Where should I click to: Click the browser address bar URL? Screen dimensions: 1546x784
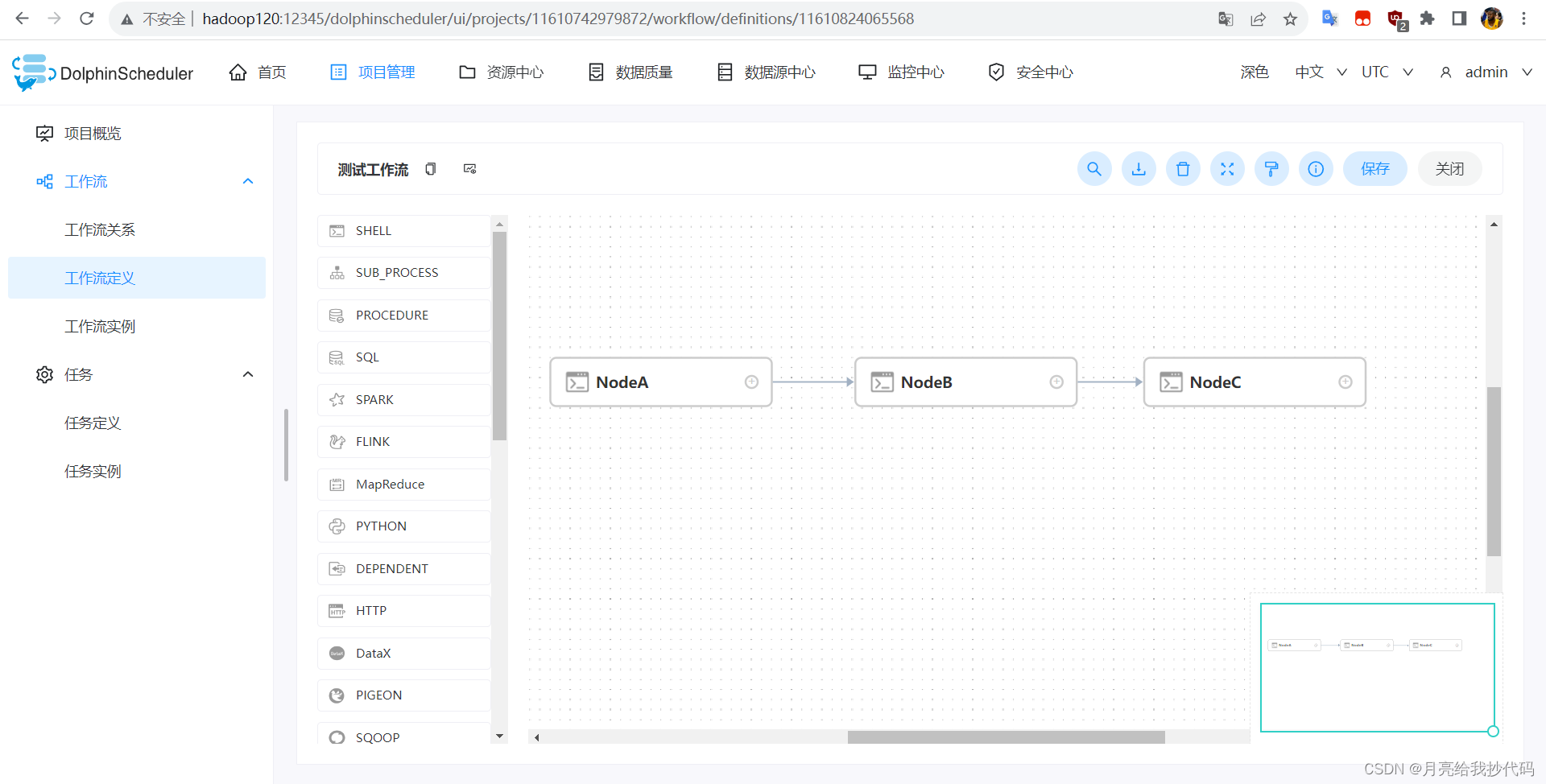coord(558,19)
